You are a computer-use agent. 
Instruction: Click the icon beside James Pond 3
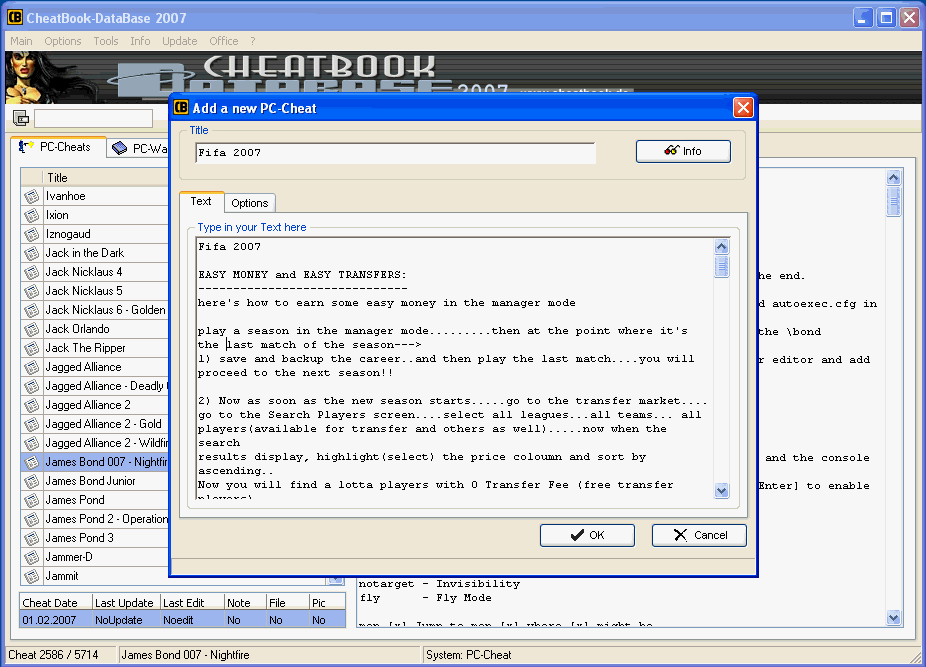[x=32, y=538]
